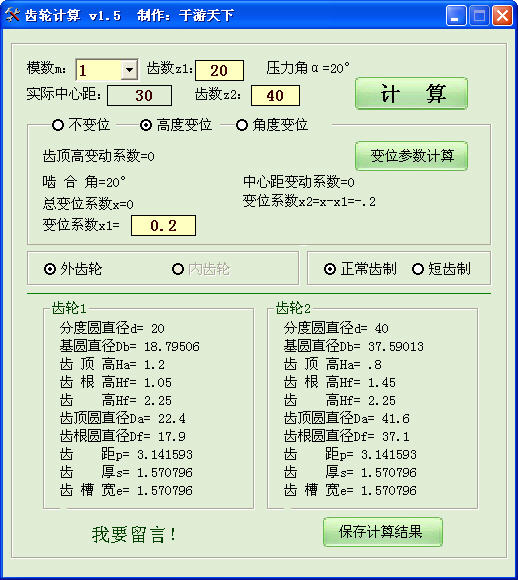Click the 计算 button

(411, 93)
